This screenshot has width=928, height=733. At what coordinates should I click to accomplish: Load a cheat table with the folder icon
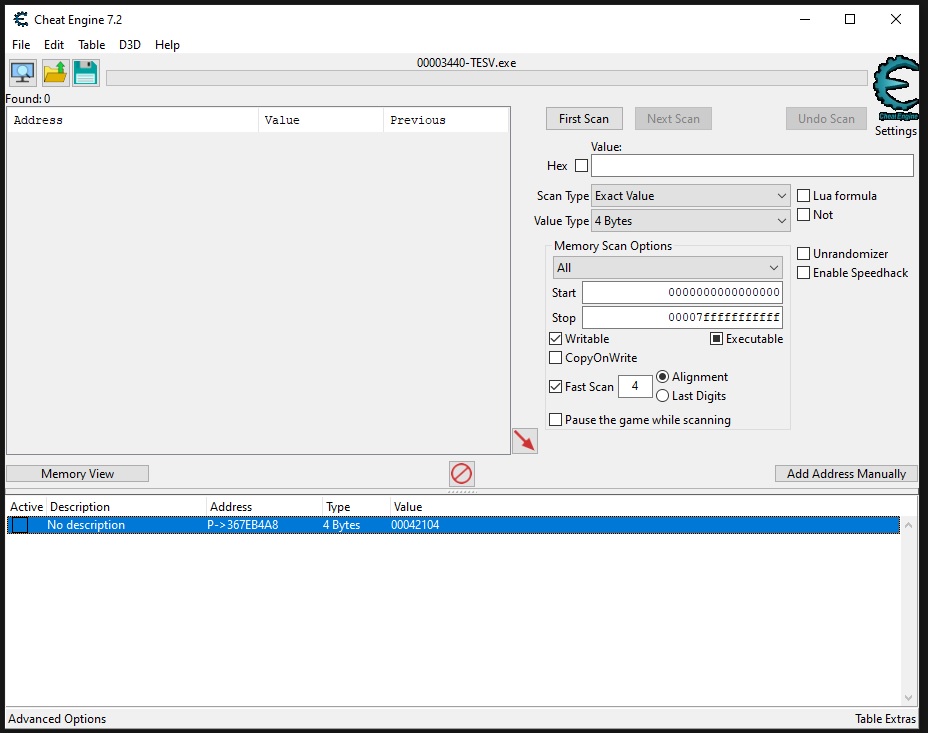pos(55,73)
